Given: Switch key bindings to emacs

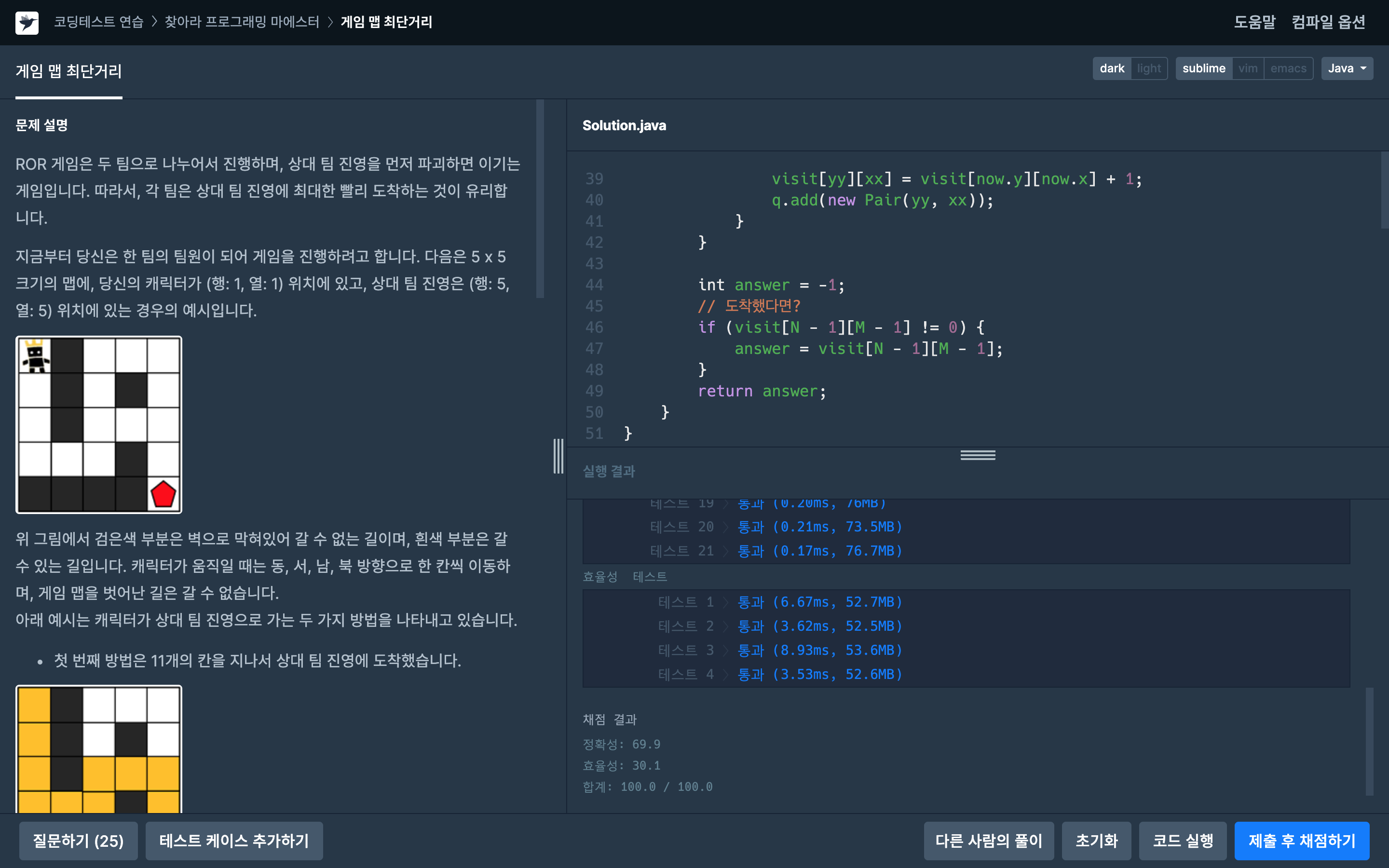Looking at the screenshot, I should click(x=1288, y=68).
